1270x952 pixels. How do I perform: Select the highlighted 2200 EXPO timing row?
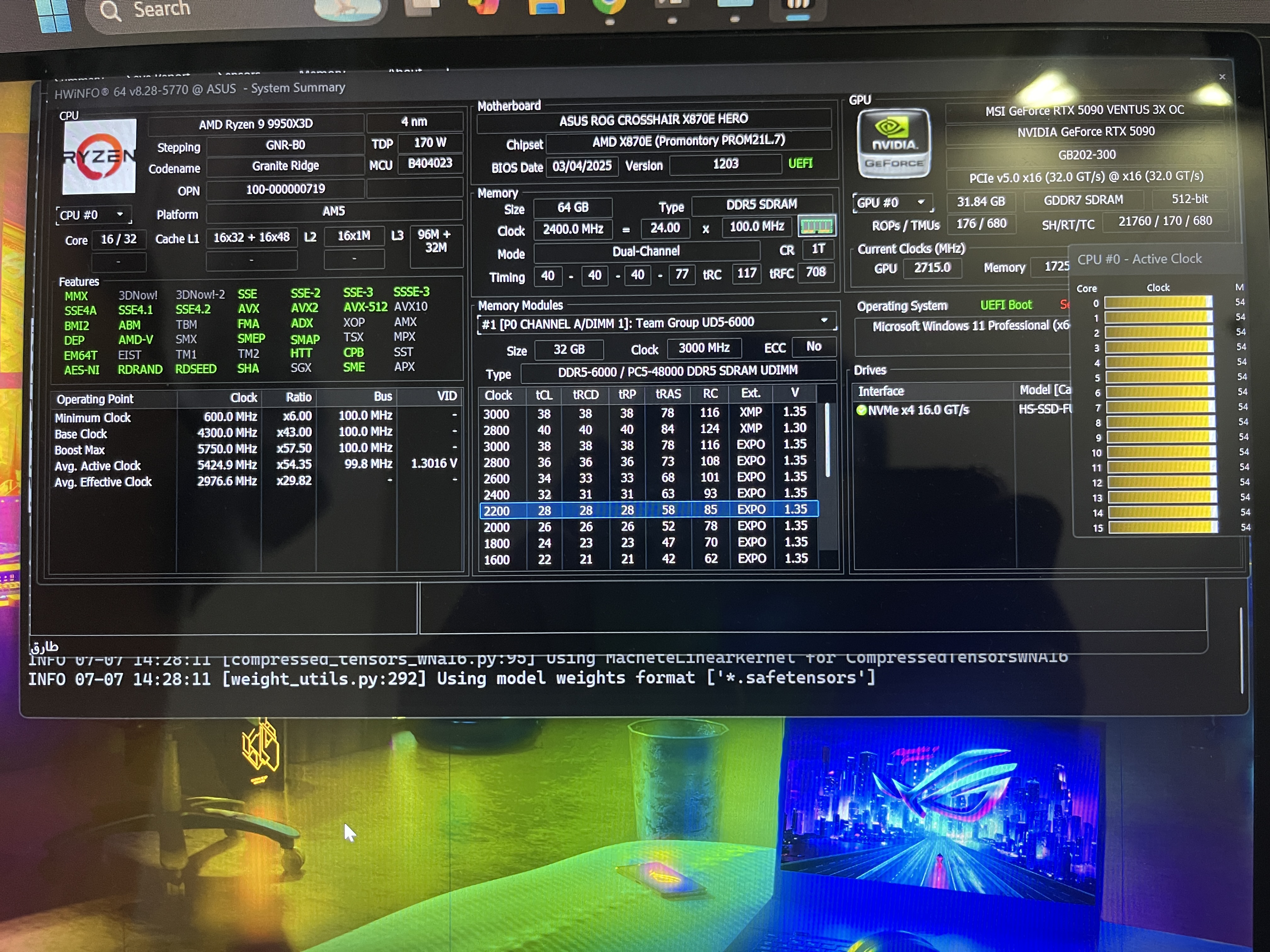[649, 510]
